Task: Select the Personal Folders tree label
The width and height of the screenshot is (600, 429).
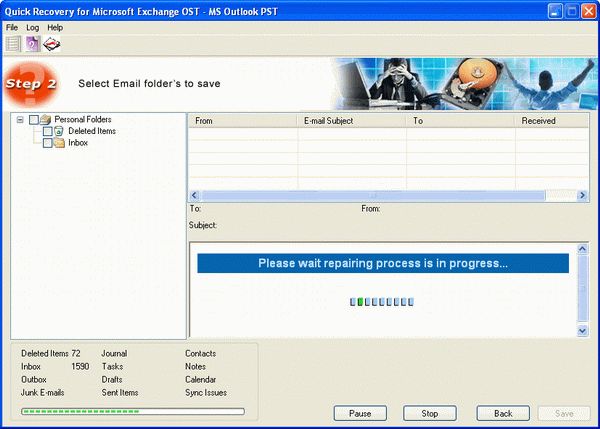Action: [x=83, y=119]
